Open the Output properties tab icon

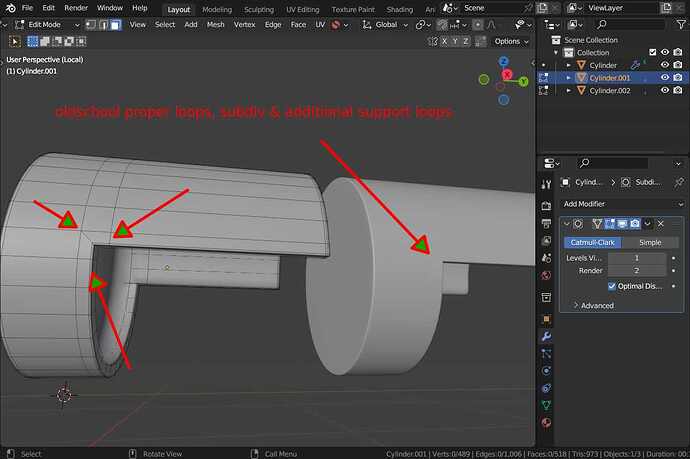coord(546,224)
